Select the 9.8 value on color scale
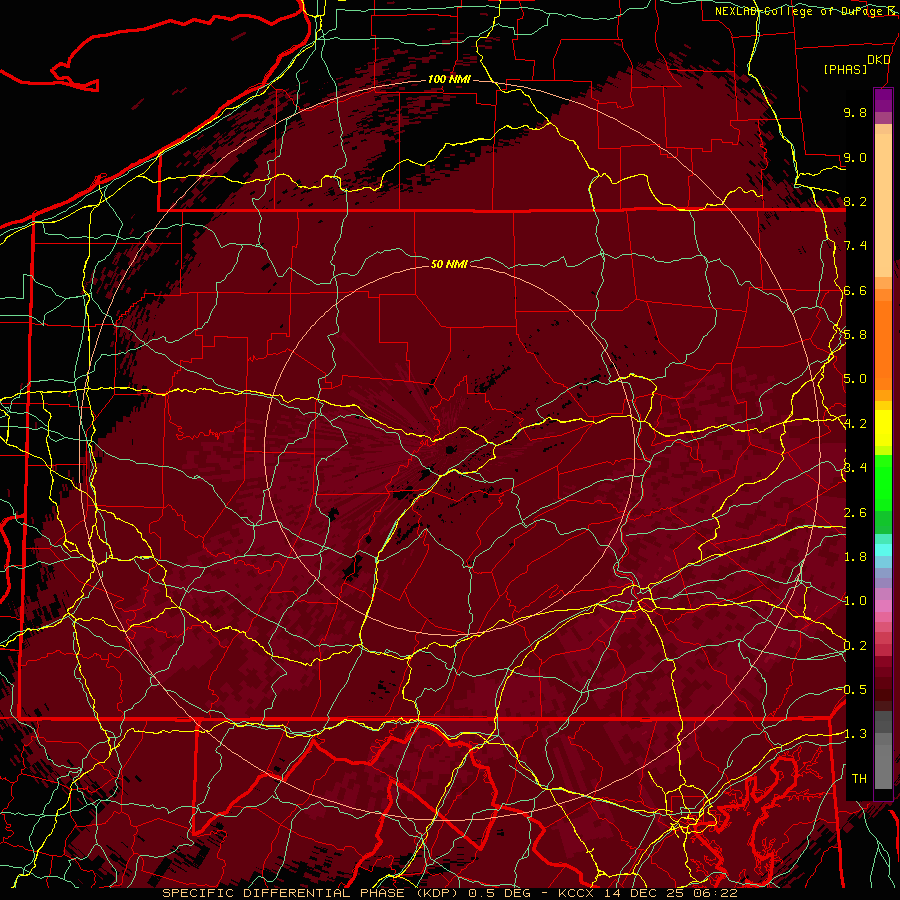900x900 pixels. [855, 112]
